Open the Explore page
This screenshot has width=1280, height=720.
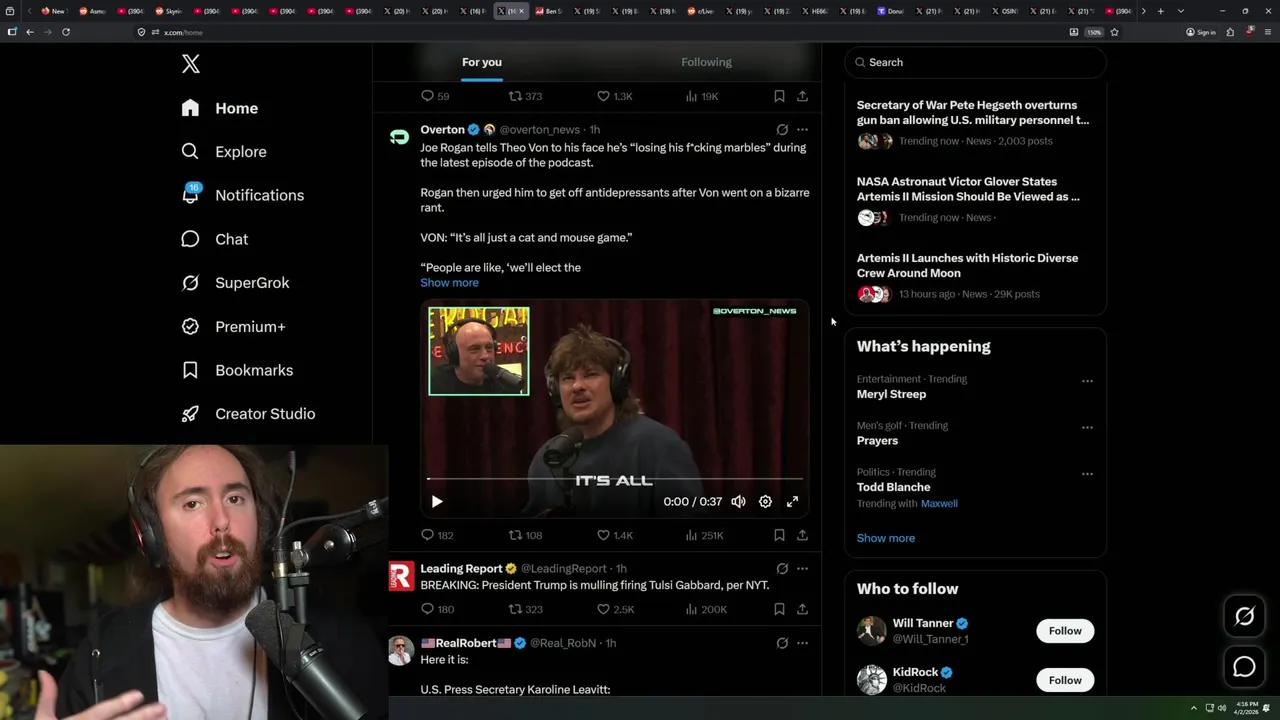(224, 152)
